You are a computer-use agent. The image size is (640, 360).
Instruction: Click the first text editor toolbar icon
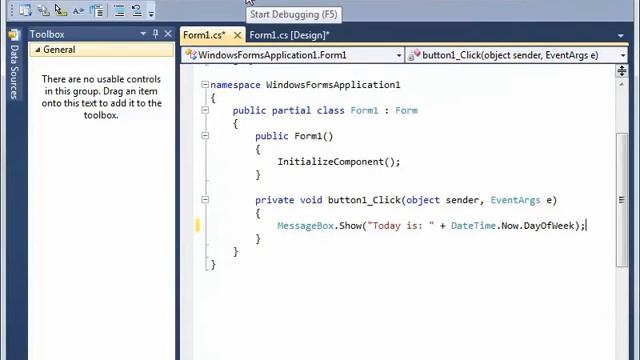point(25,10)
